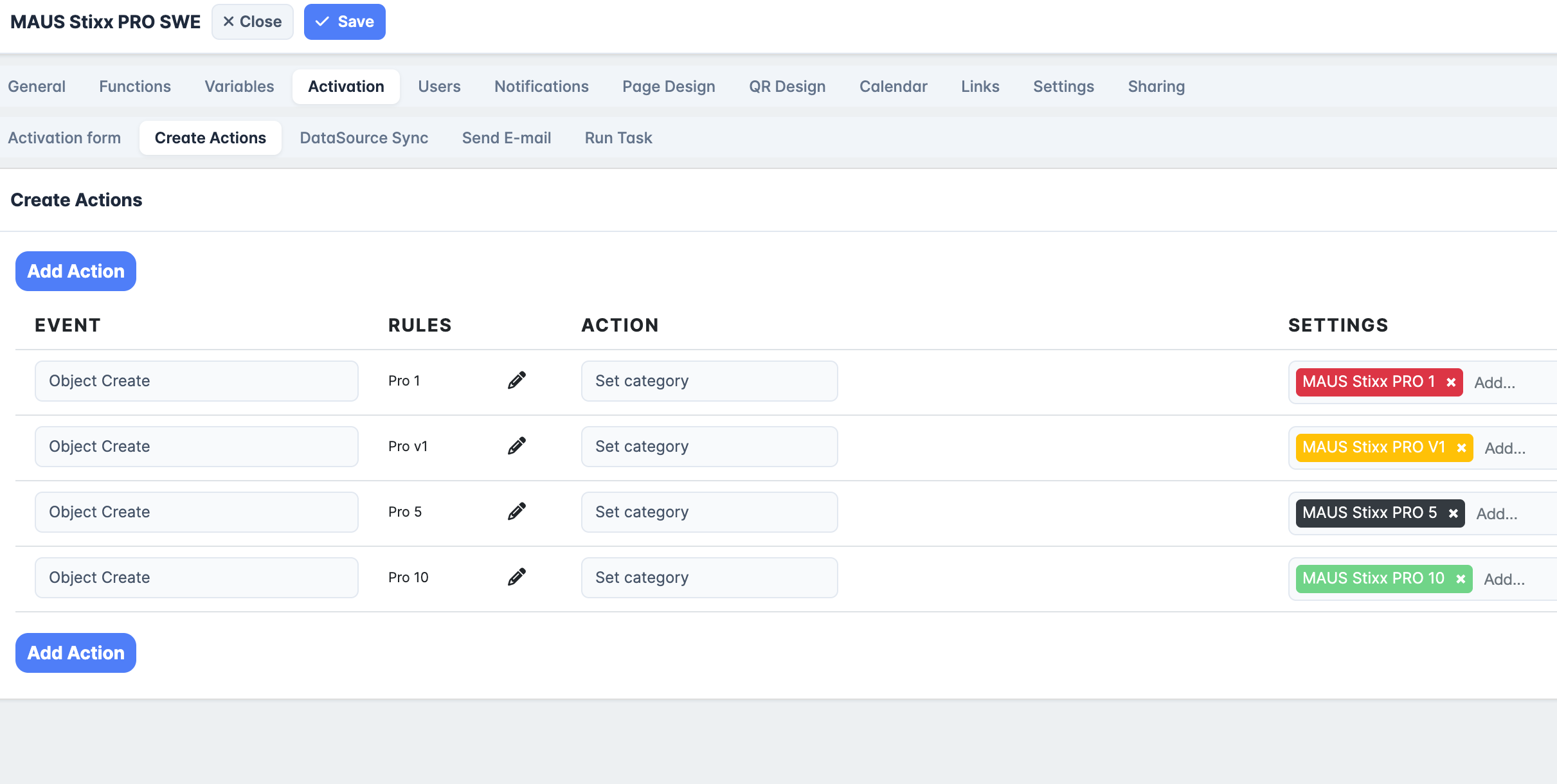
Task: Click Add... field beside PRO 10 tag
Action: pos(1504,579)
